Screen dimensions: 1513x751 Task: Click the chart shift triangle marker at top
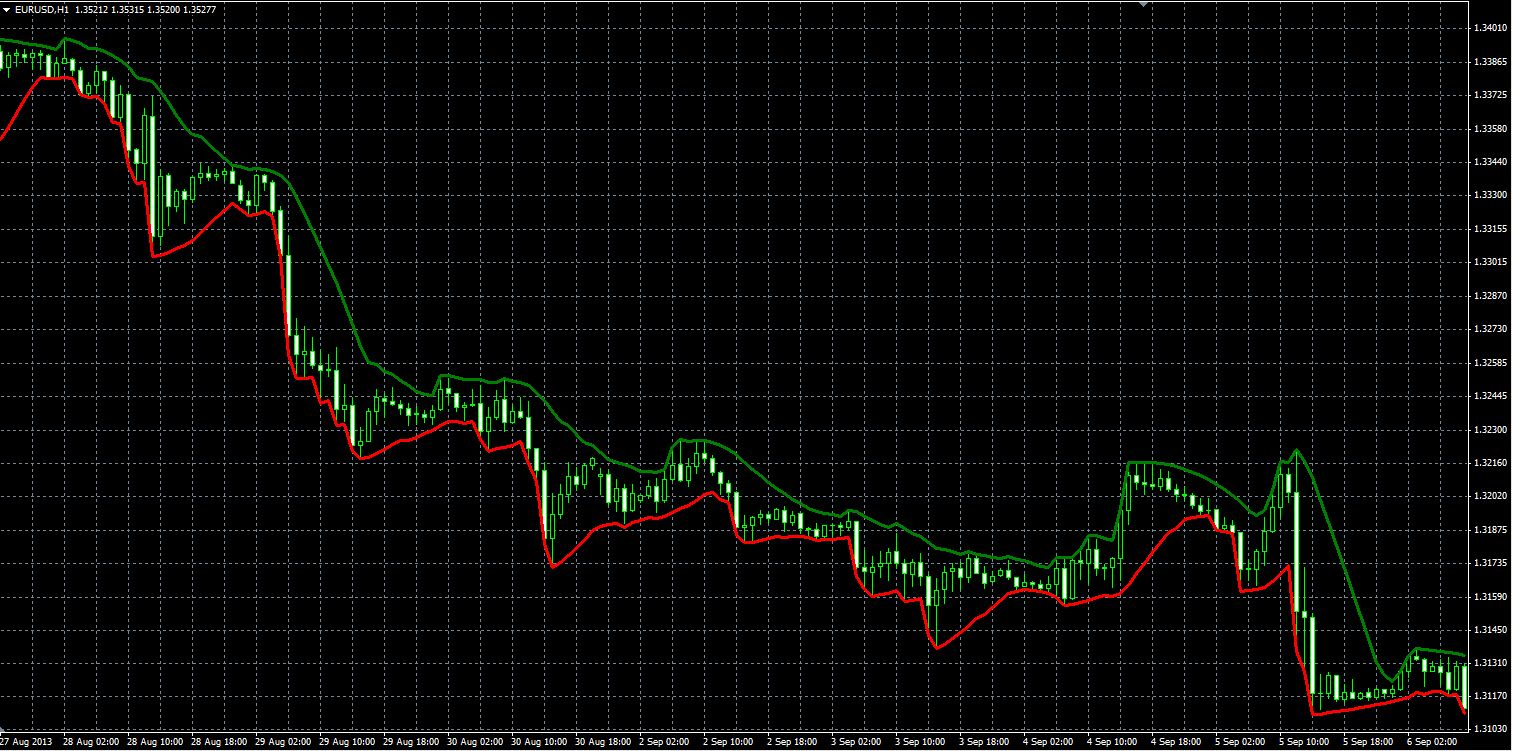click(x=1144, y=4)
